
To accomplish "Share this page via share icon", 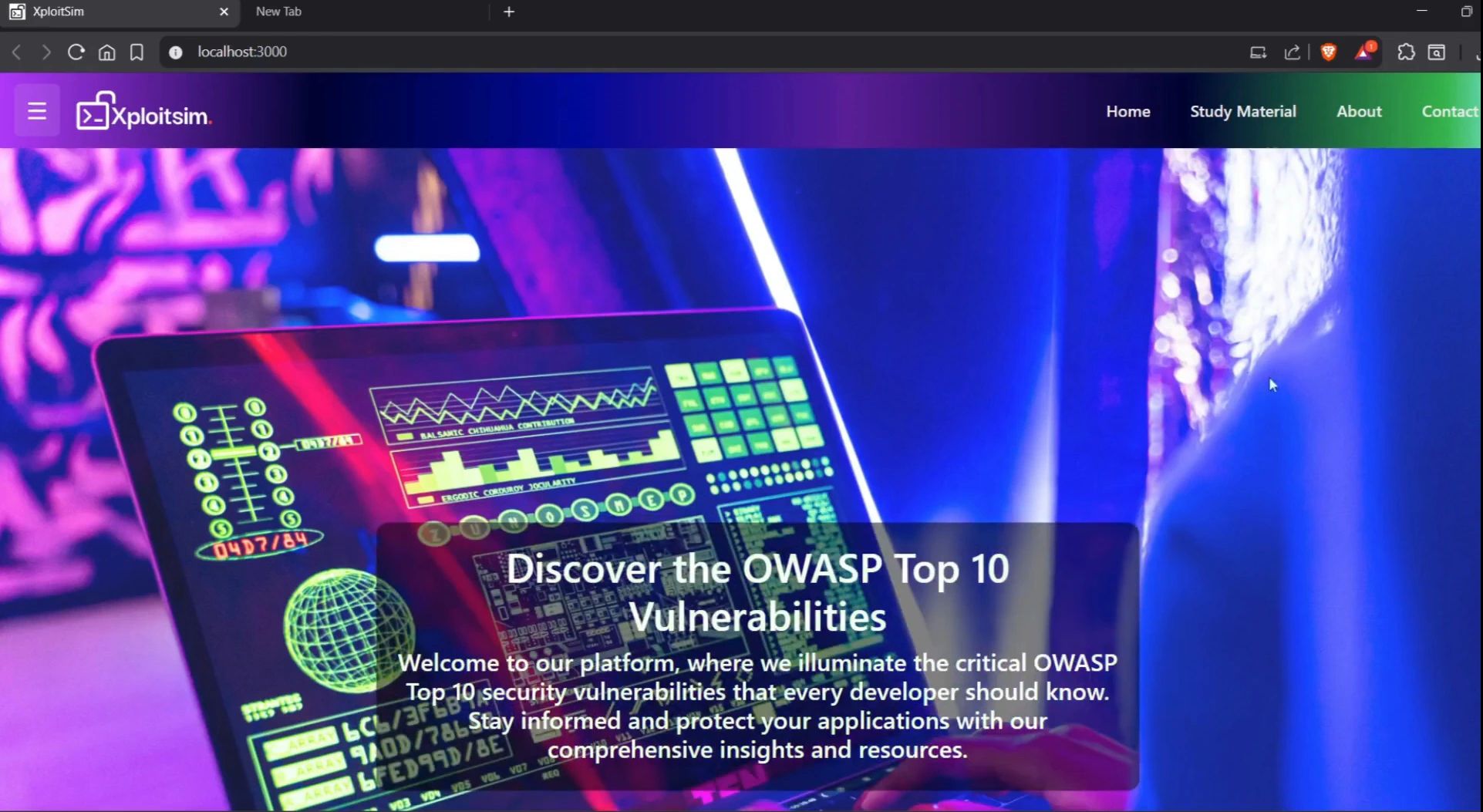I will click(1292, 52).
